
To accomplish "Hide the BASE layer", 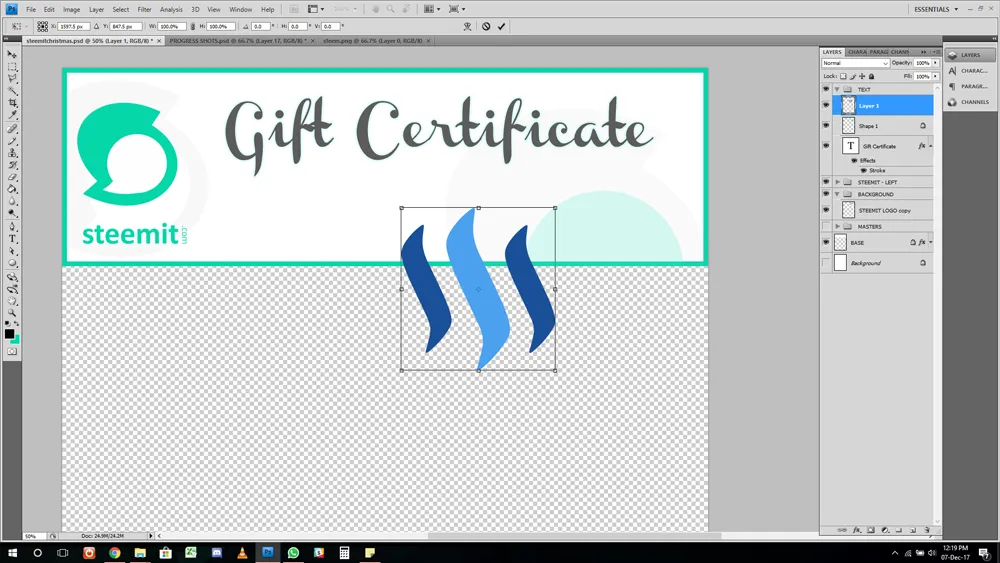I will 826,242.
